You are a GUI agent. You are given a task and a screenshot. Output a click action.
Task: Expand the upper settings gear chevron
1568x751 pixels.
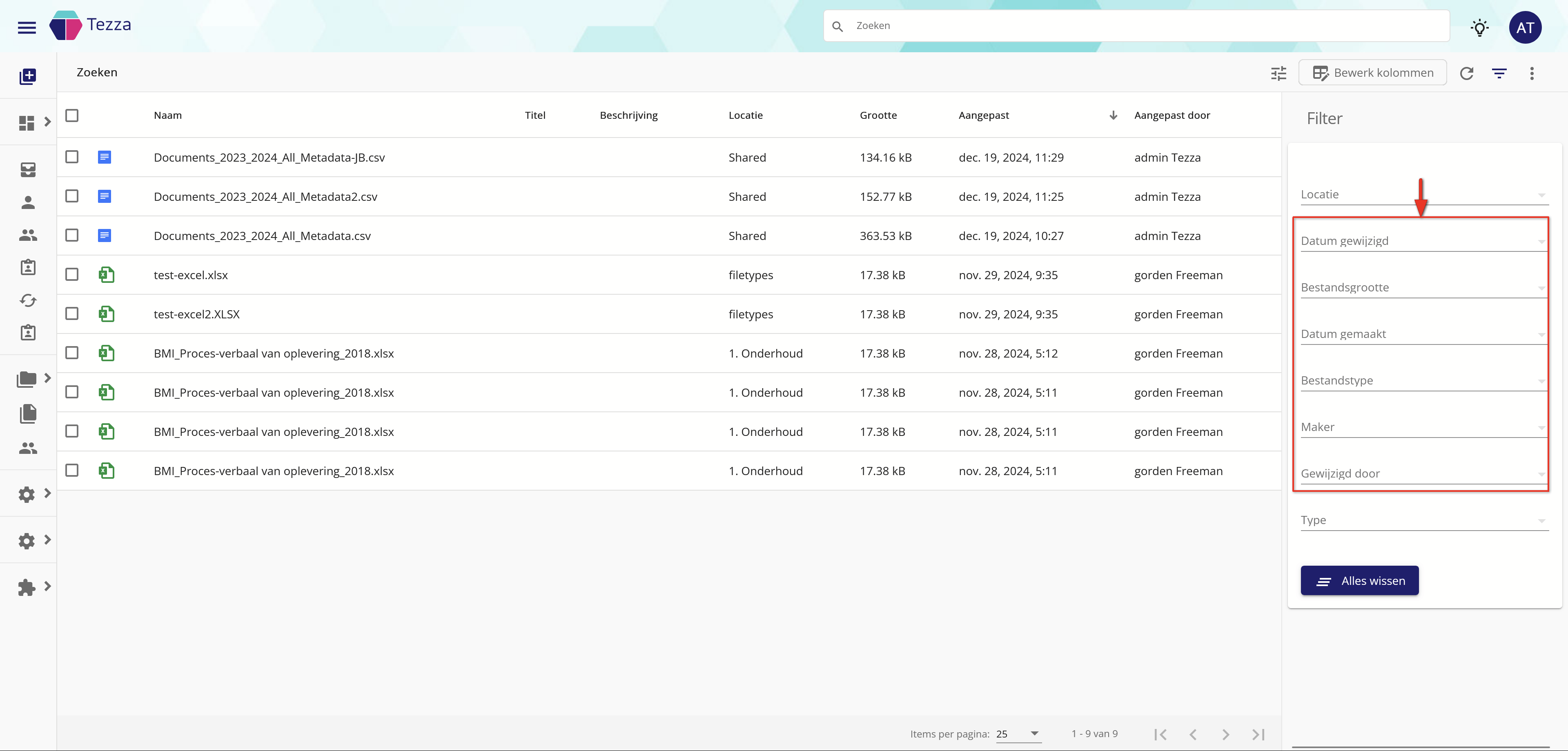47,493
